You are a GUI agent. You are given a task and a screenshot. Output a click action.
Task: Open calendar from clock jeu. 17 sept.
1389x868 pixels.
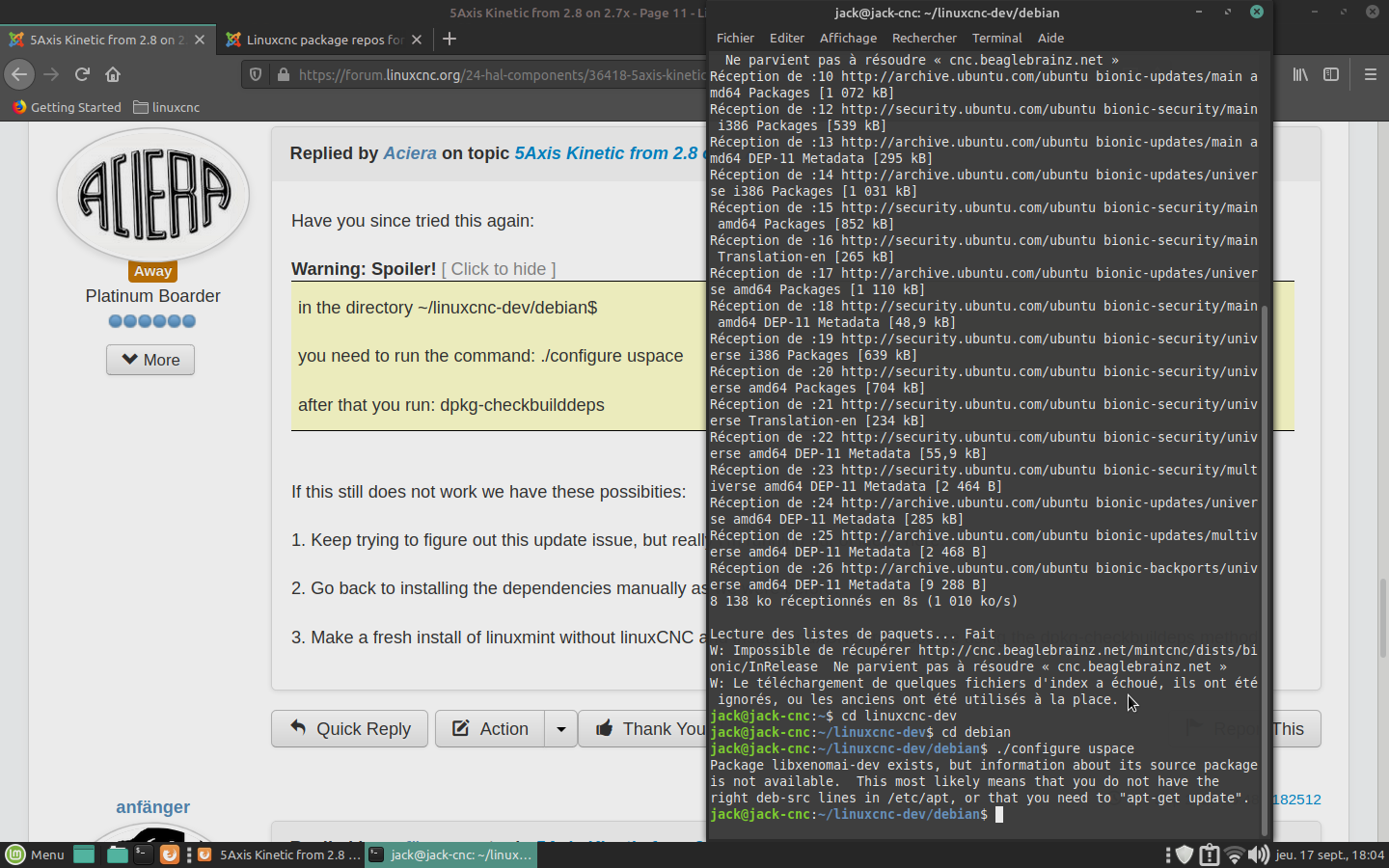coord(1329,854)
